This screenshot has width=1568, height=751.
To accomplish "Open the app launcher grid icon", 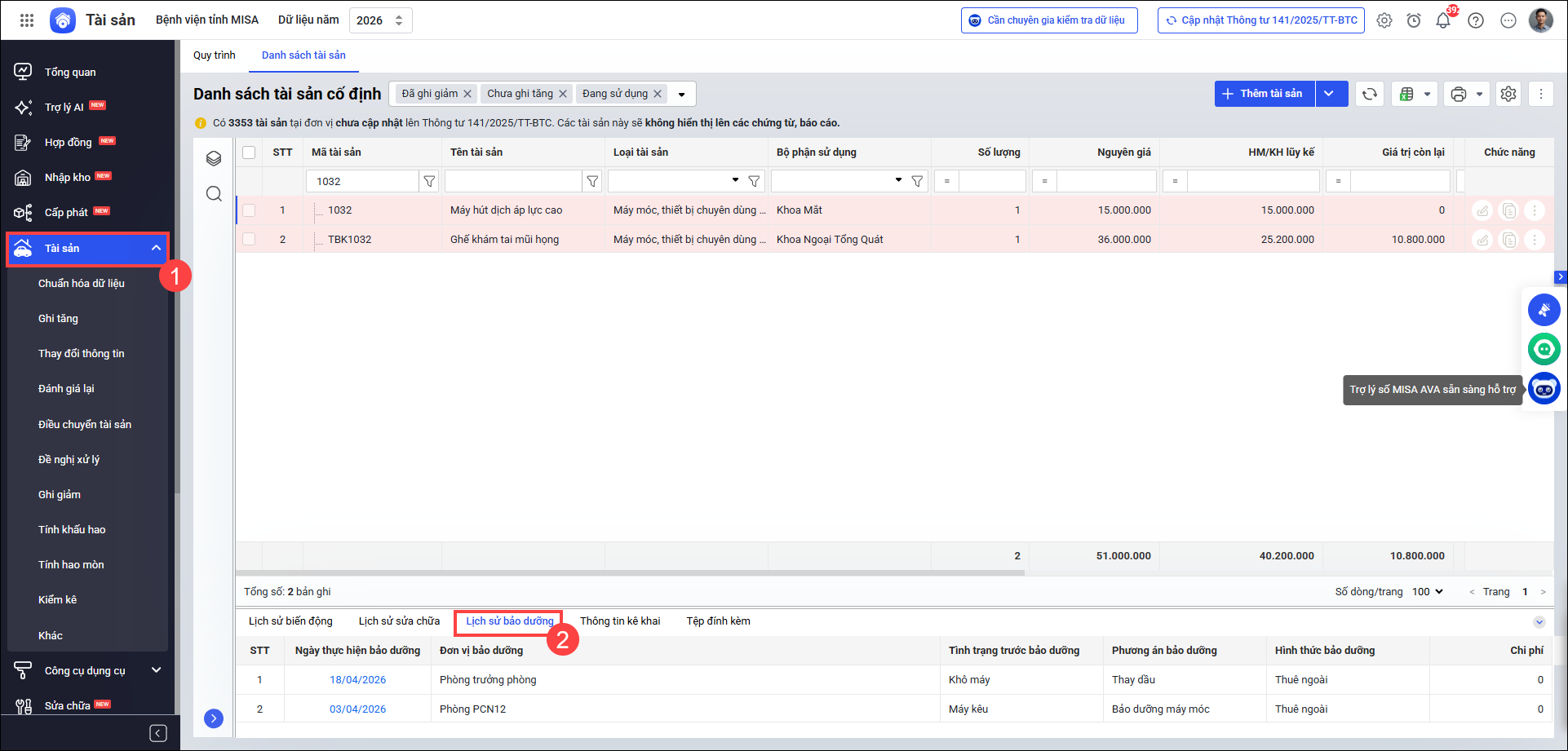I will 27,20.
